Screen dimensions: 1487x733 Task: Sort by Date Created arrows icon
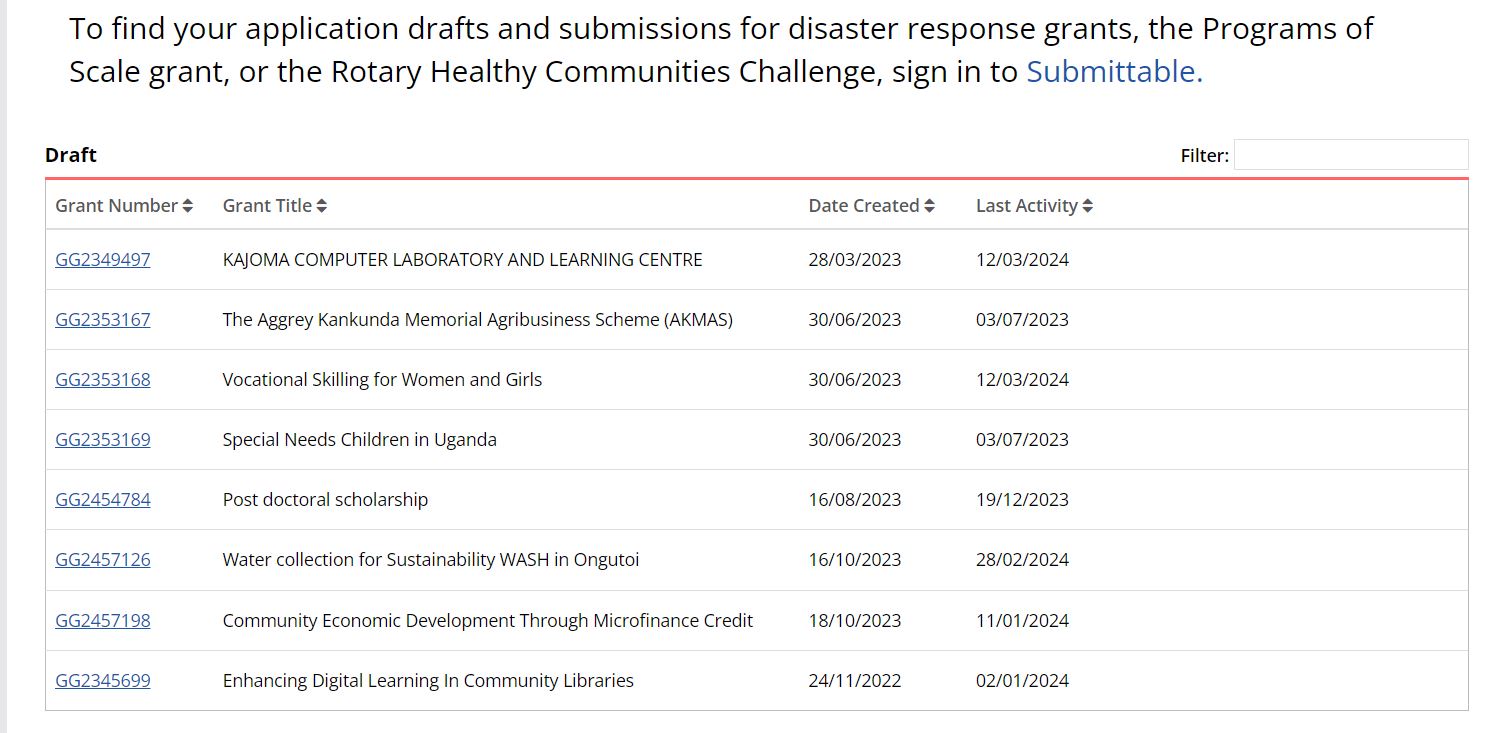(x=929, y=206)
